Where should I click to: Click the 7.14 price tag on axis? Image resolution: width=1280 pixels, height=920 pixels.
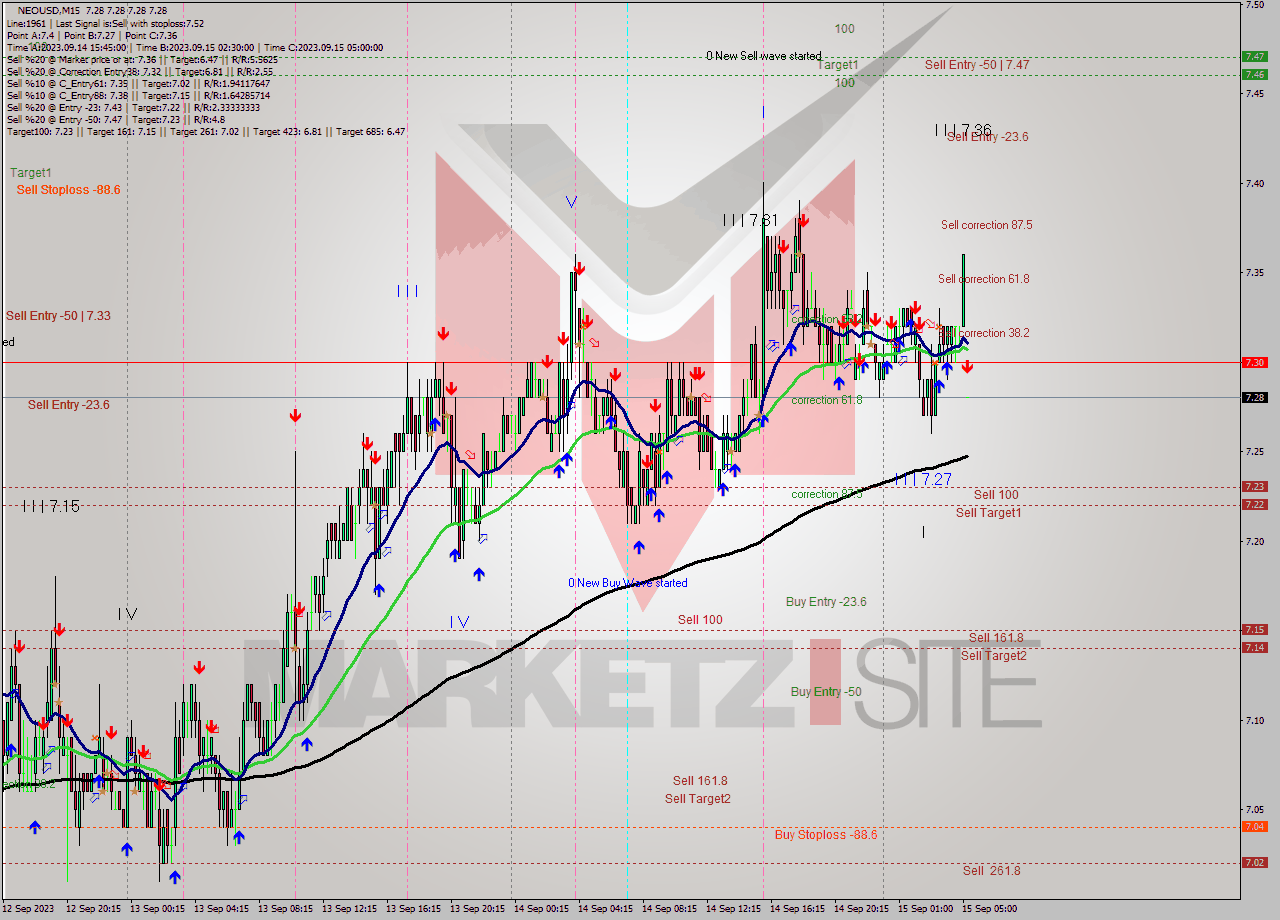[x=1254, y=647]
